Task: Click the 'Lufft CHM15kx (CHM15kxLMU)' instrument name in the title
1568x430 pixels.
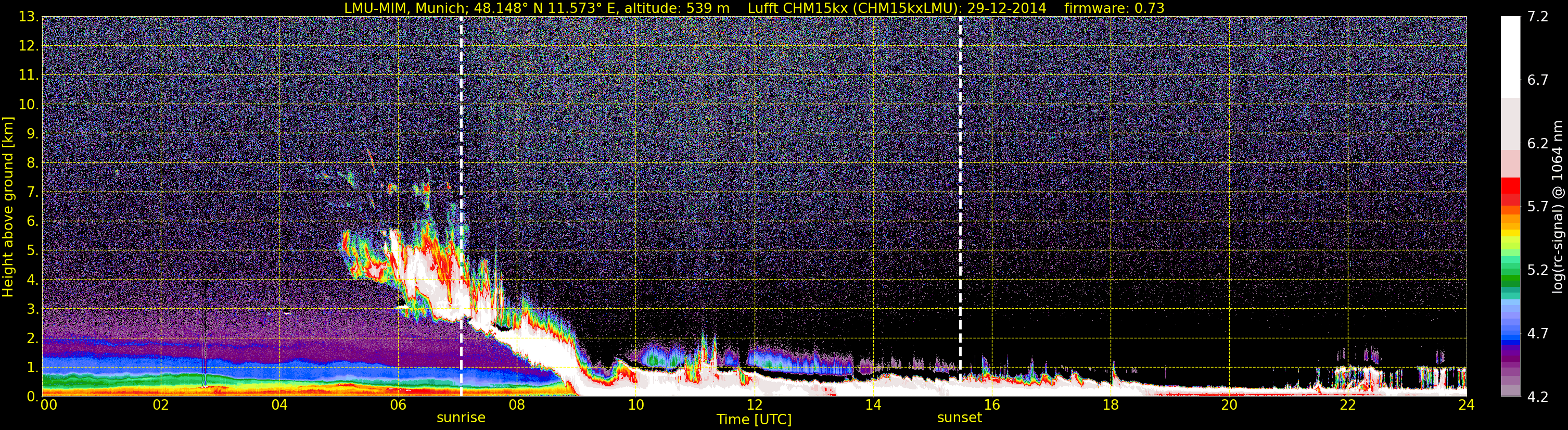Action: point(855,8)
